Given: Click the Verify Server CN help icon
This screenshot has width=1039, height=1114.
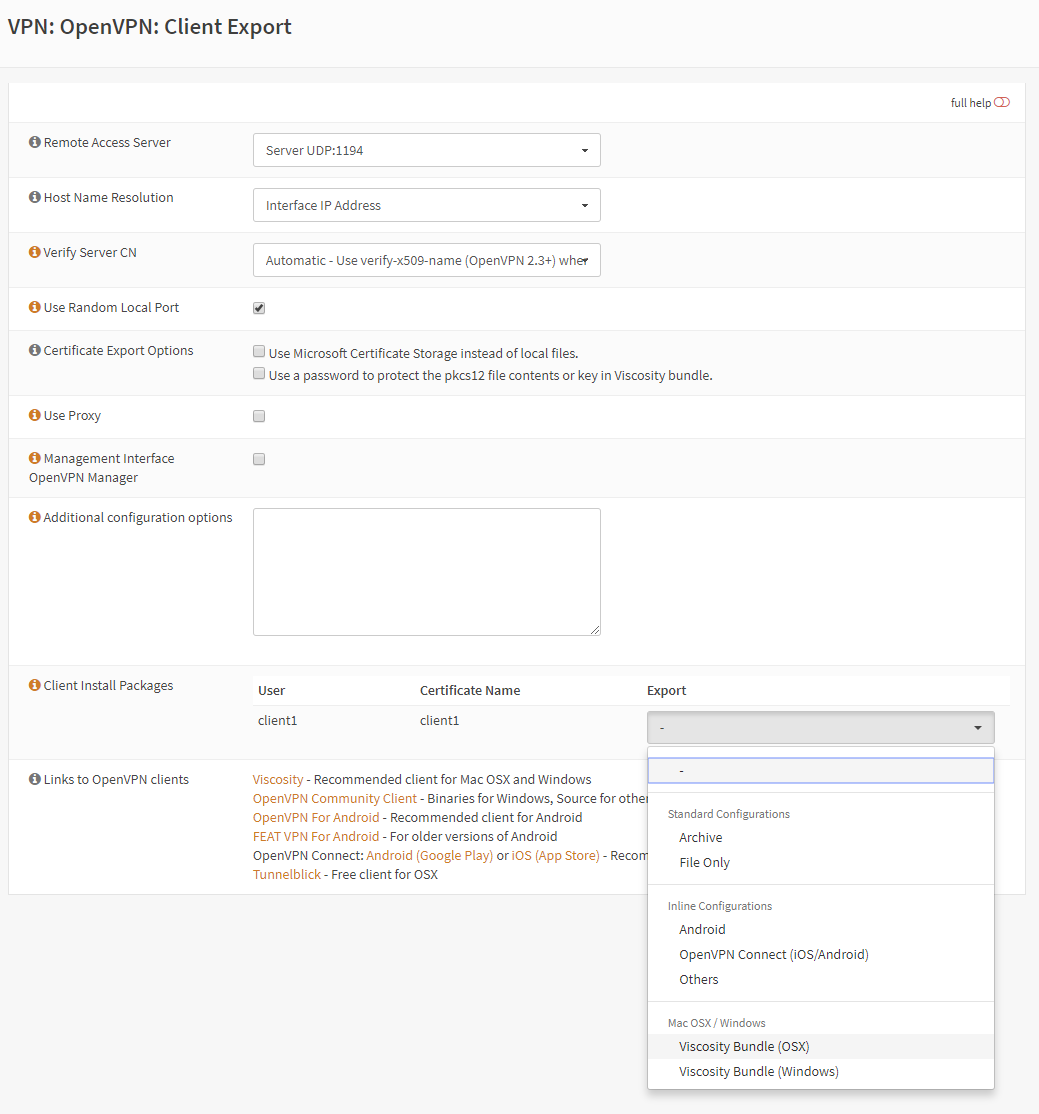Looking at the screenshot, I should [35, 253].
